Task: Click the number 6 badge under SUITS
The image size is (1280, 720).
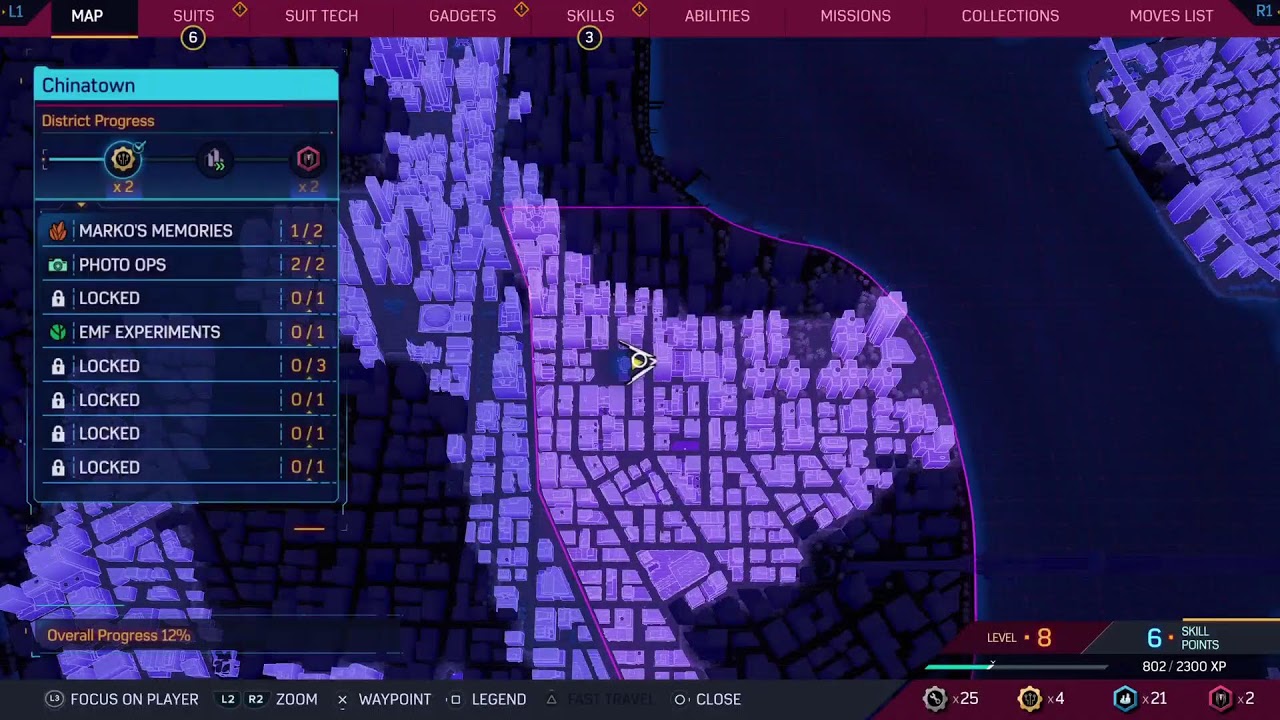Action: 193,38
